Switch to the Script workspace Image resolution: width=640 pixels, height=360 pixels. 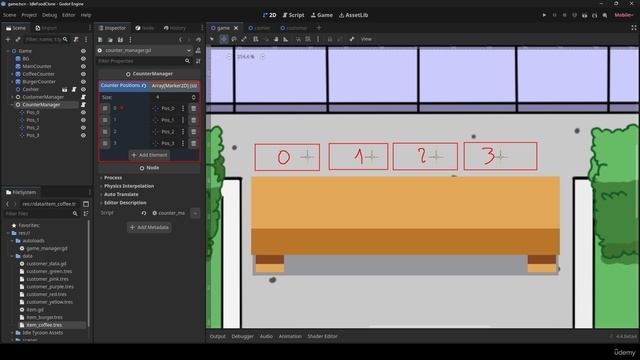tap(293, 15)
